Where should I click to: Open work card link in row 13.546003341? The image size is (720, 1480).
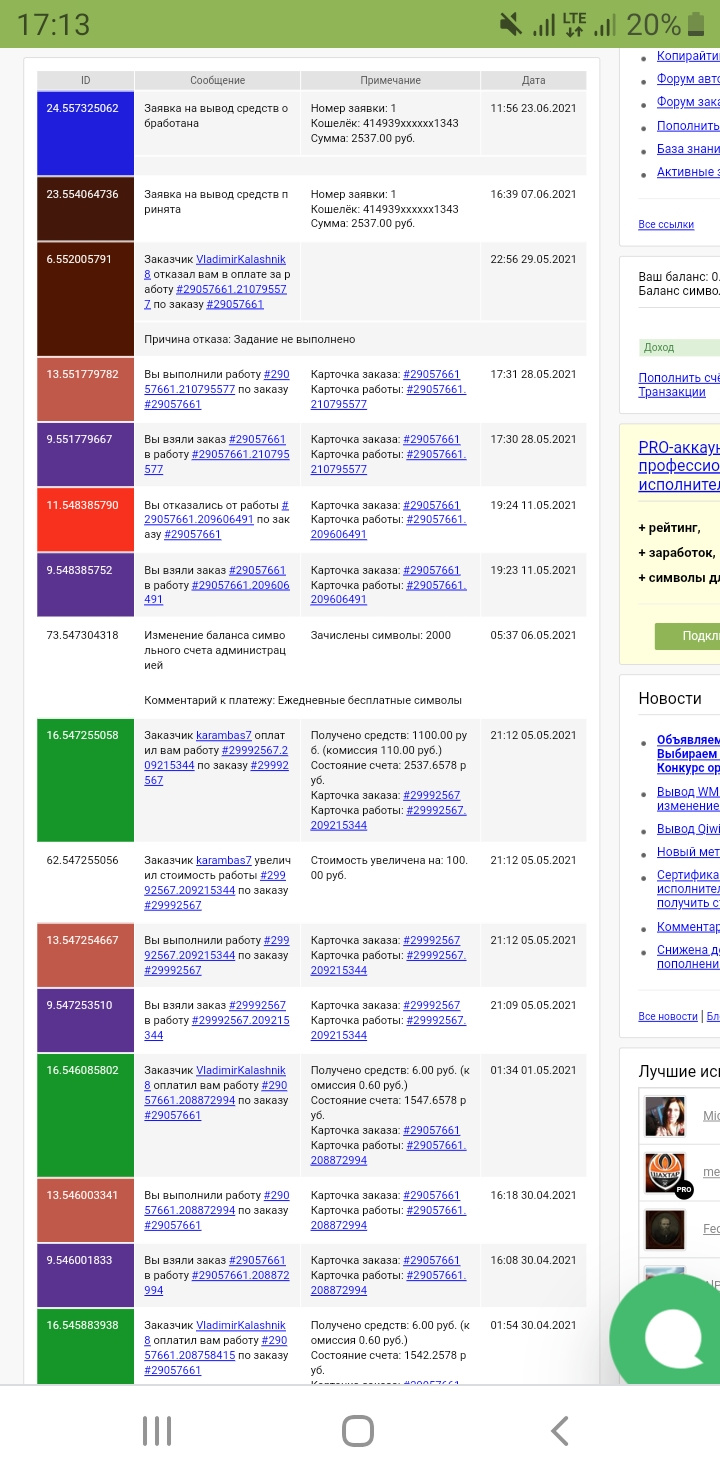[388, 1217]
